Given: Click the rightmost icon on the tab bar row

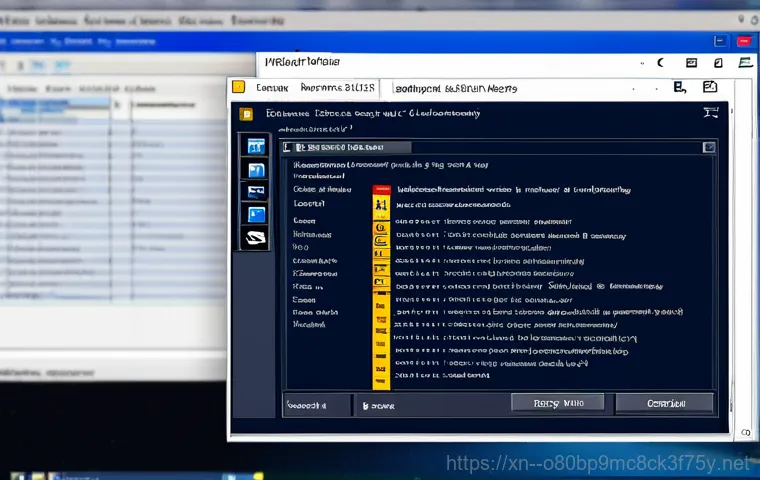Looking at the screenshot, I should click(710, 88).
